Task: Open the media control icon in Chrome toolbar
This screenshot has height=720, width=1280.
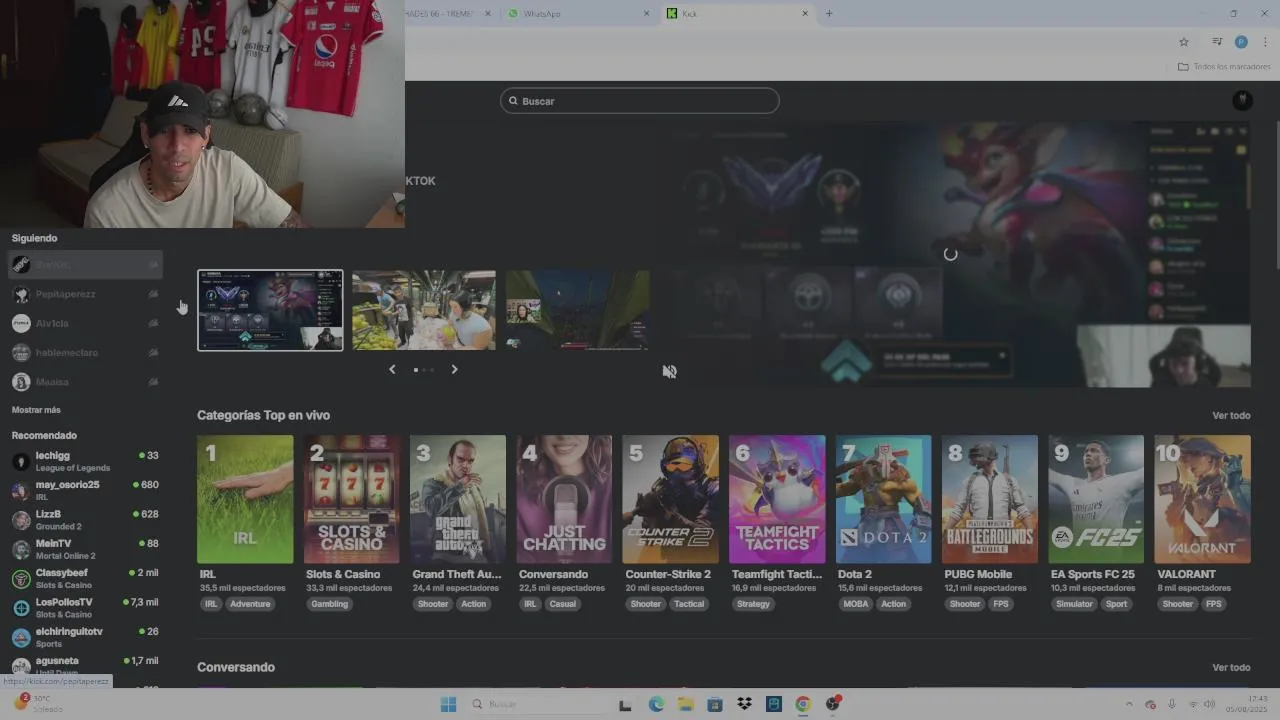Action: pos(1217,42)
